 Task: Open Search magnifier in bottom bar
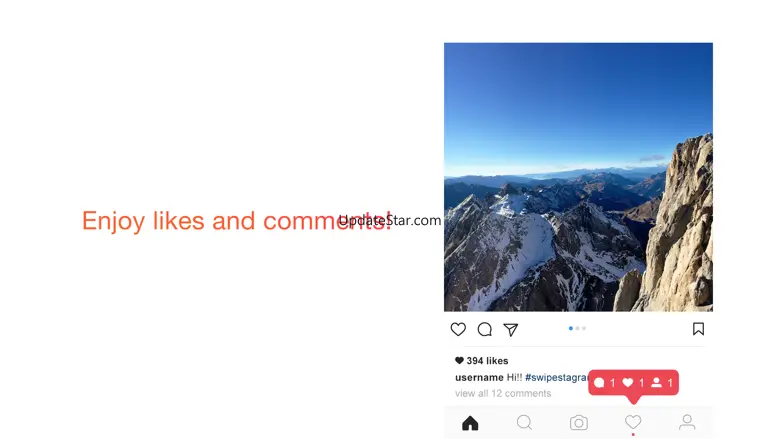click(x=524, y=423)
